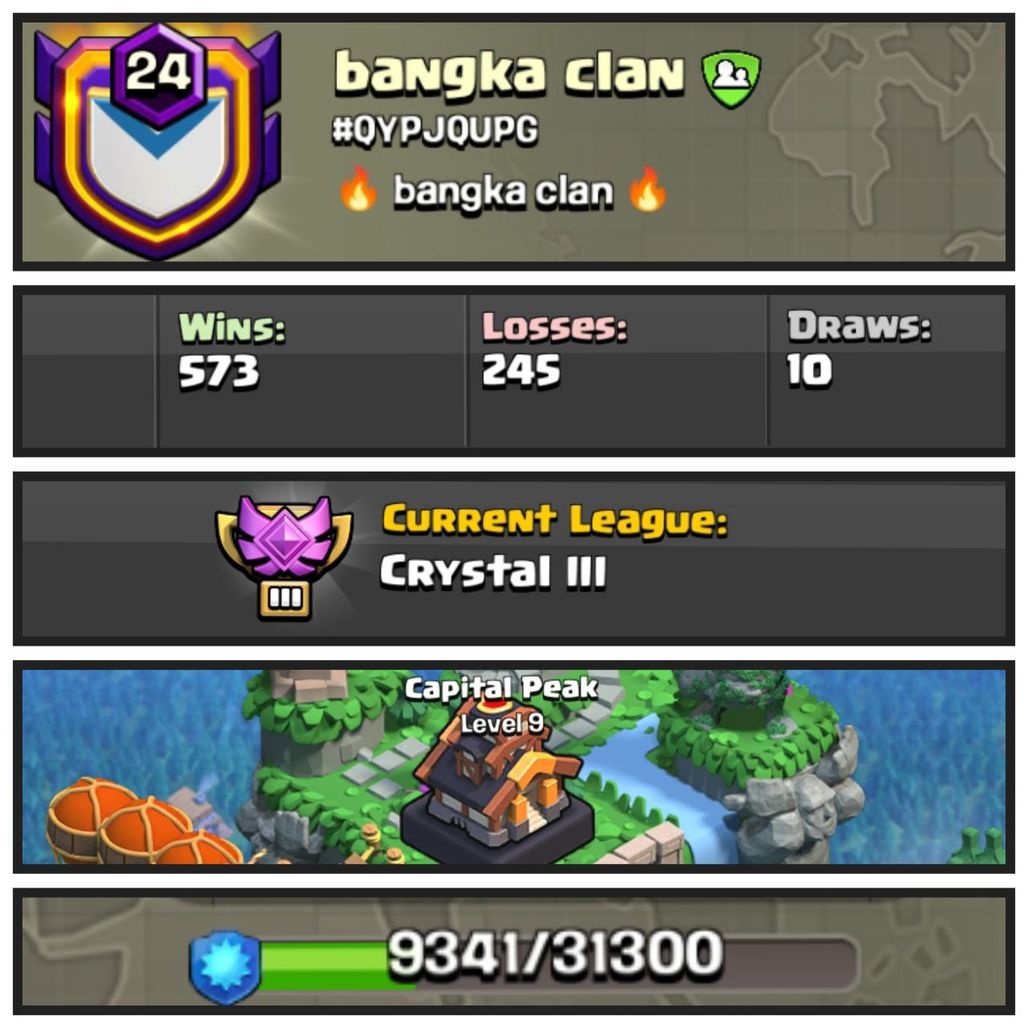Tap the league tier III plaque
Image resolution: width=1028 pixels, height=1028 pixels.
tap(285, 599)
